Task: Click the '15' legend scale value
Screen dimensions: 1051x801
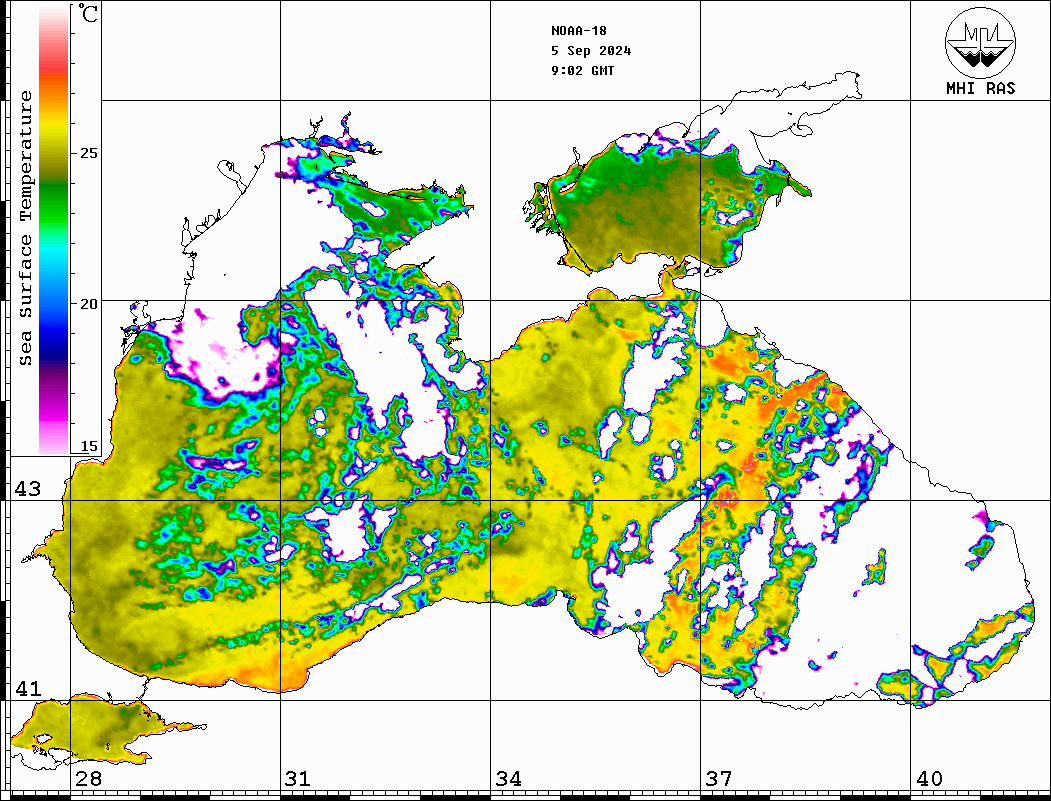Action: [x=88, y=446]
